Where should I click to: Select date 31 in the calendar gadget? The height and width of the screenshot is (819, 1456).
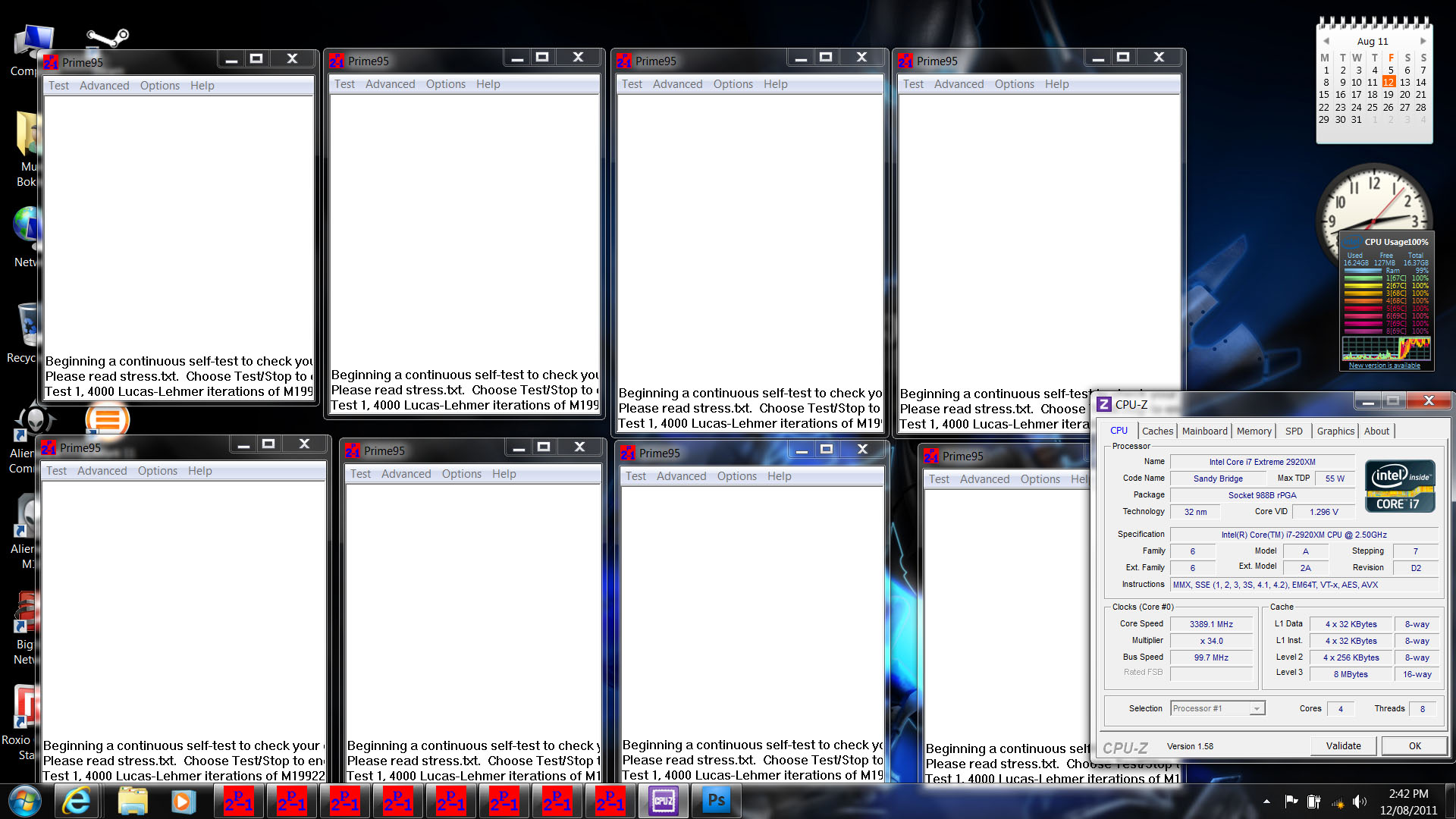pyautogui.click(x=1357, y=119)
